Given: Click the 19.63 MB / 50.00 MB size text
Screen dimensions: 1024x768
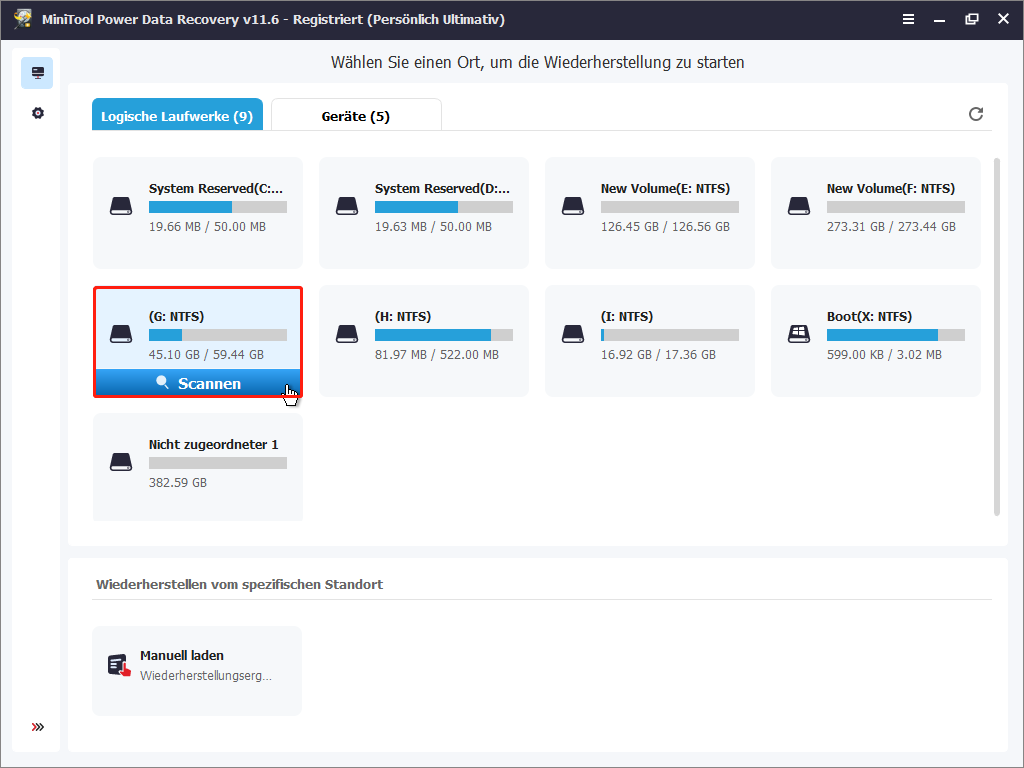Looking at the screenshot, I should click(x=433, y=227).
